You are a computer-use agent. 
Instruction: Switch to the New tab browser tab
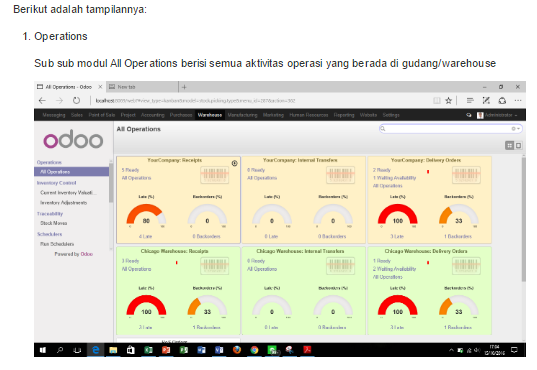tap(142, 87)
